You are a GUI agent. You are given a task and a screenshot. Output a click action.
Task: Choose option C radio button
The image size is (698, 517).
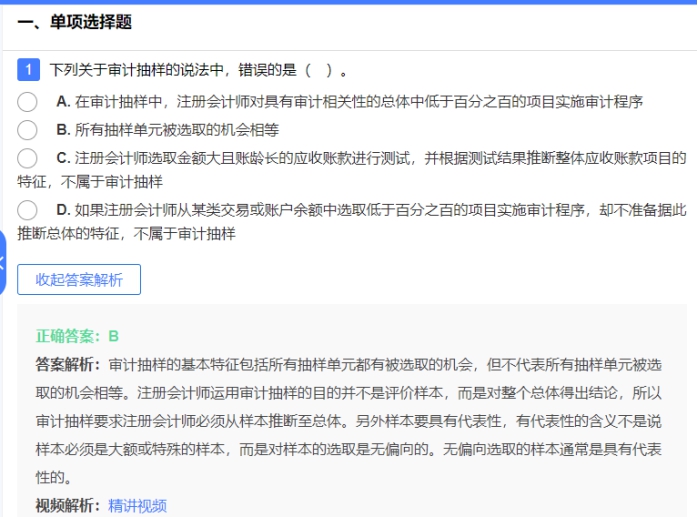[27, 158]
